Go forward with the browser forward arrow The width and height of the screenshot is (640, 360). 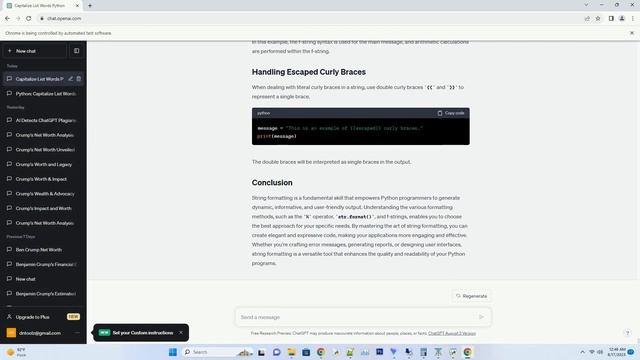pos(18,18)
